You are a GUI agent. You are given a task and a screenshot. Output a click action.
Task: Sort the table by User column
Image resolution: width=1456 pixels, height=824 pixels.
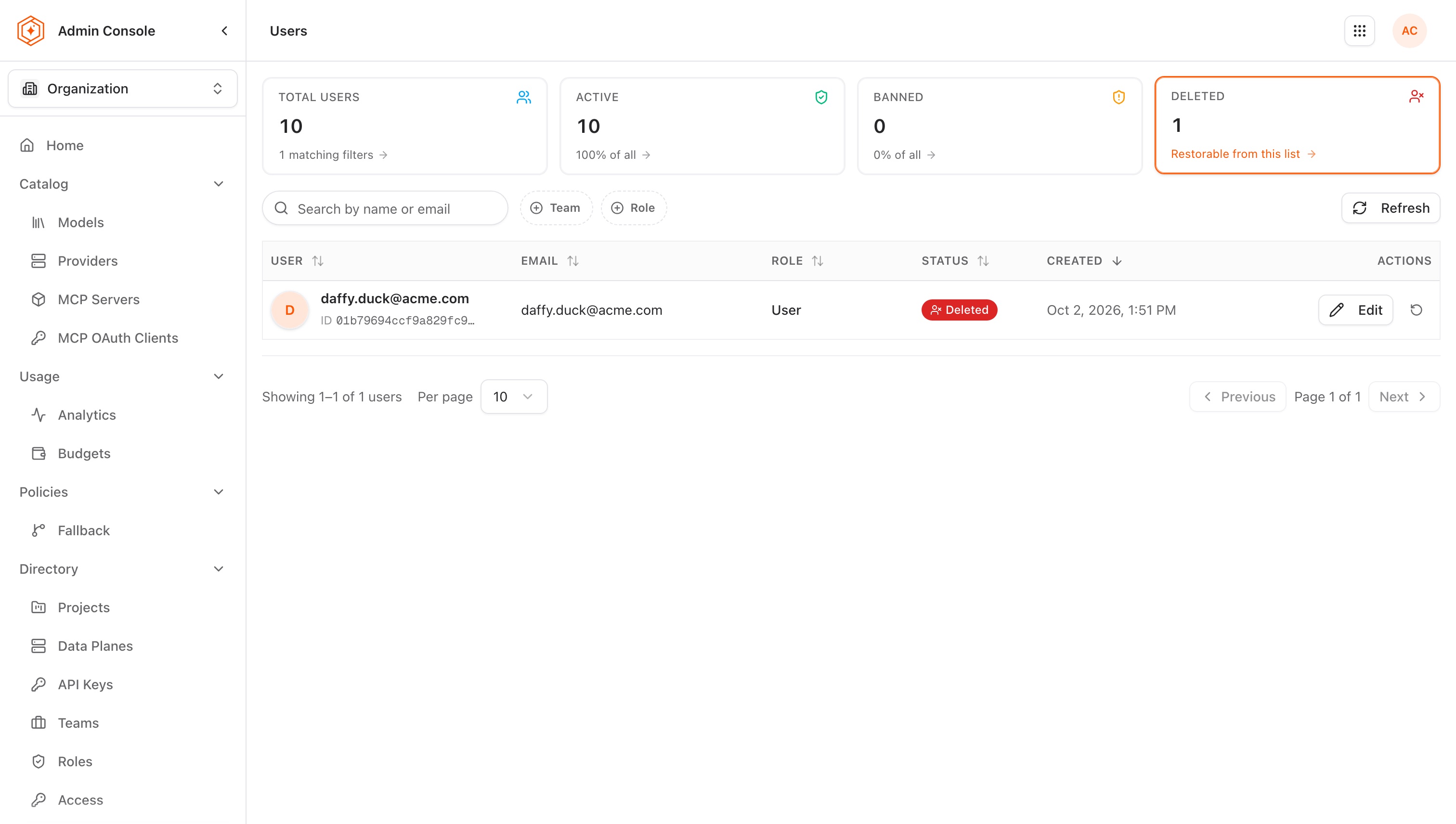[297, 260]
